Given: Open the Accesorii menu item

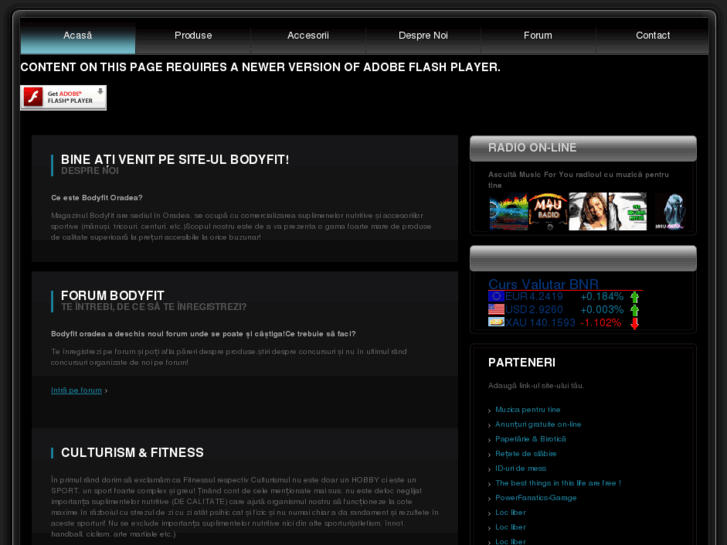Looking at the screenshot, I should click(308, 36).
